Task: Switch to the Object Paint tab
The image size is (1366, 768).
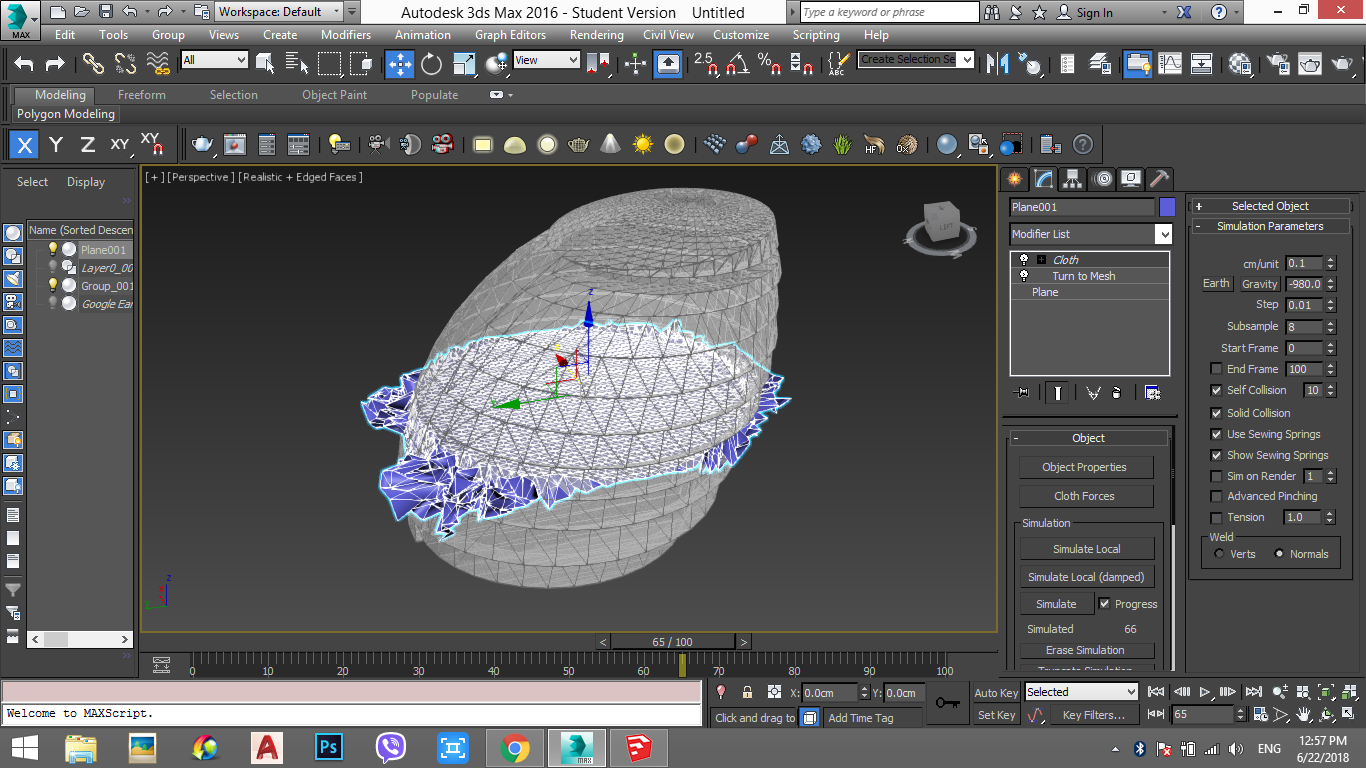Action: pyautogui.click(x=334, y=95)
